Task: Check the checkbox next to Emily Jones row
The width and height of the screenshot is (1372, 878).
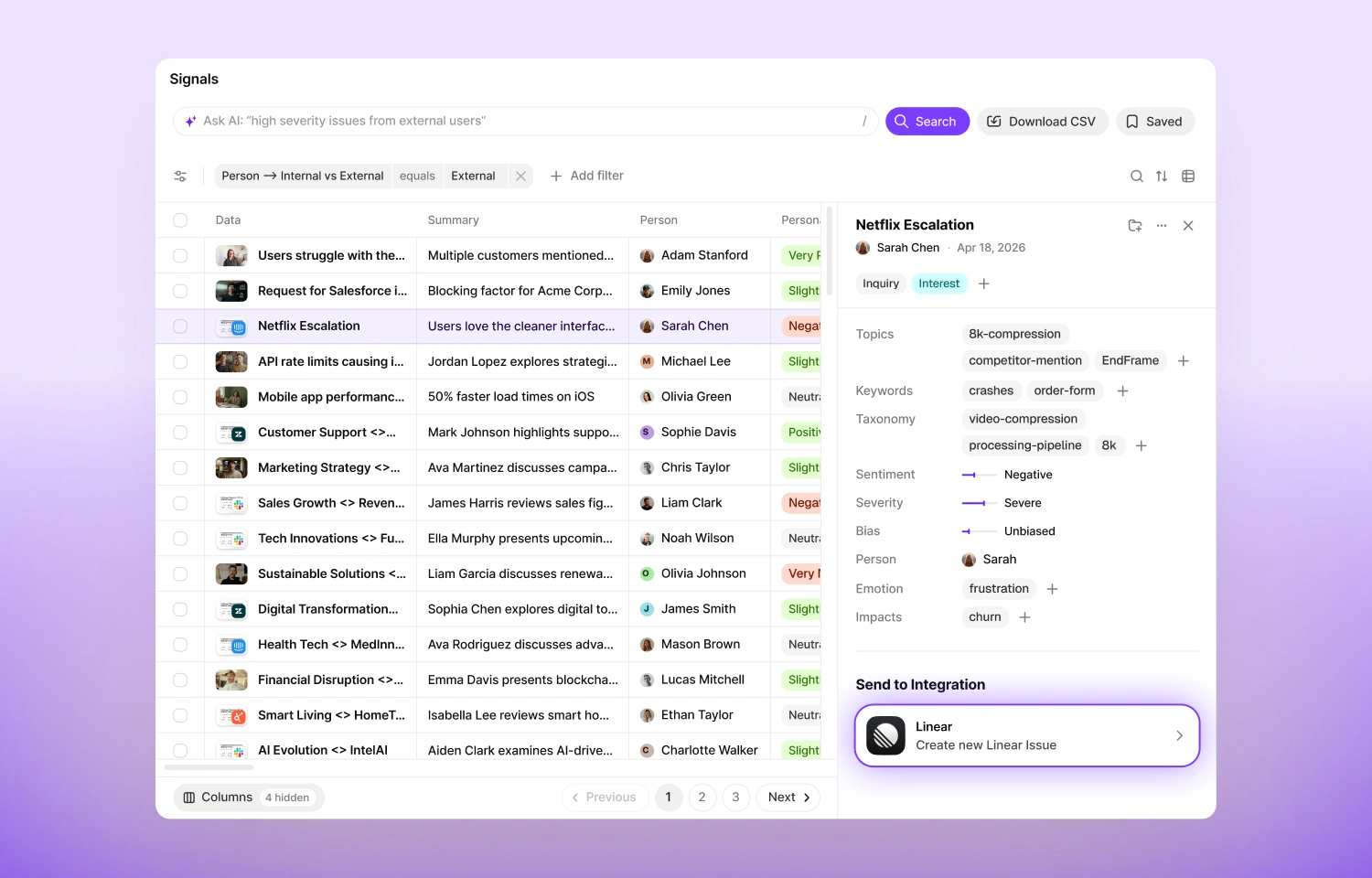Action: click(180, 290)
